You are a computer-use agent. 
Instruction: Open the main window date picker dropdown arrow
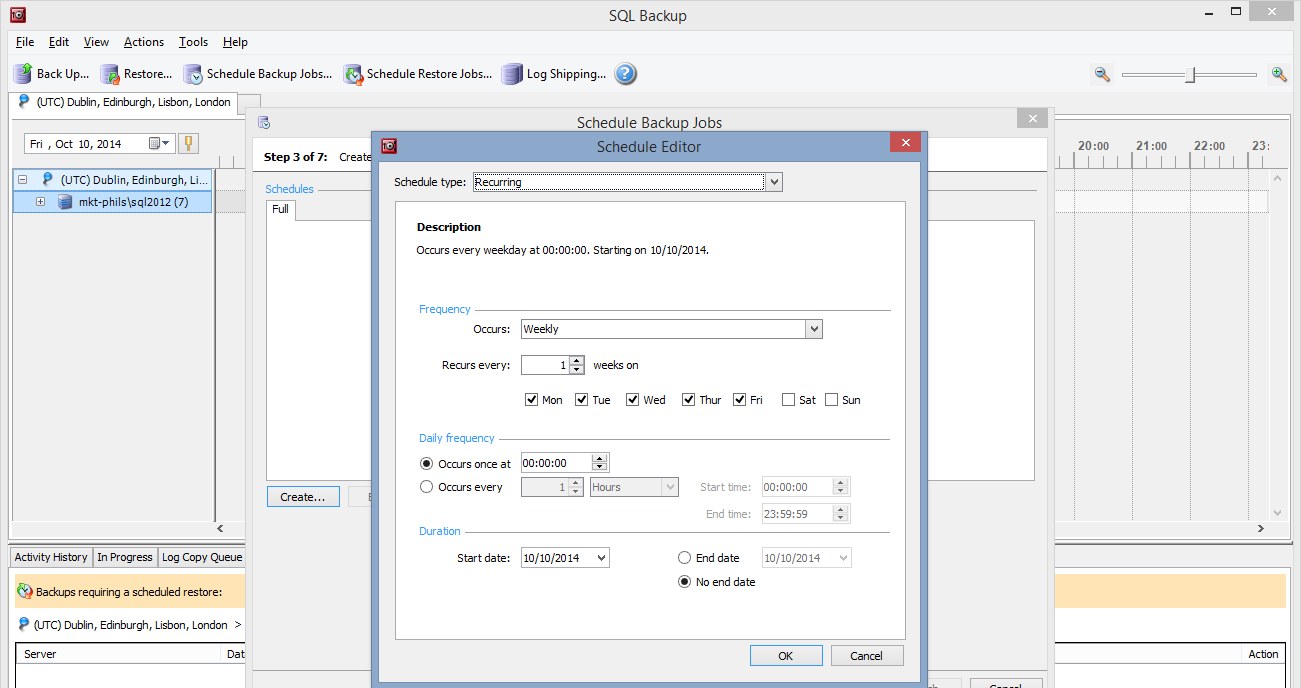click(166, 143)
